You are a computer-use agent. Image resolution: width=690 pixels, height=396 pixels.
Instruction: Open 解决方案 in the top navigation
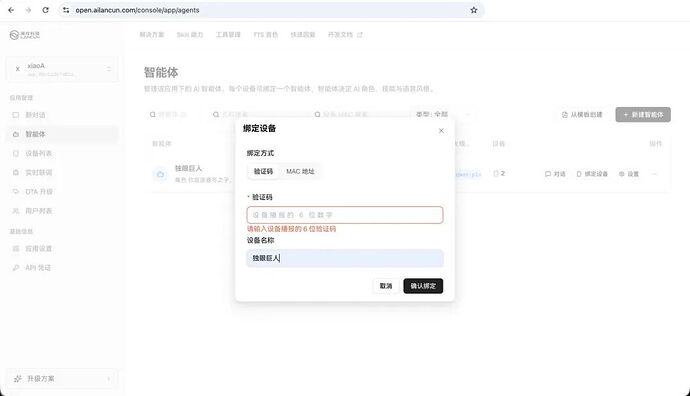click(152, 35)
